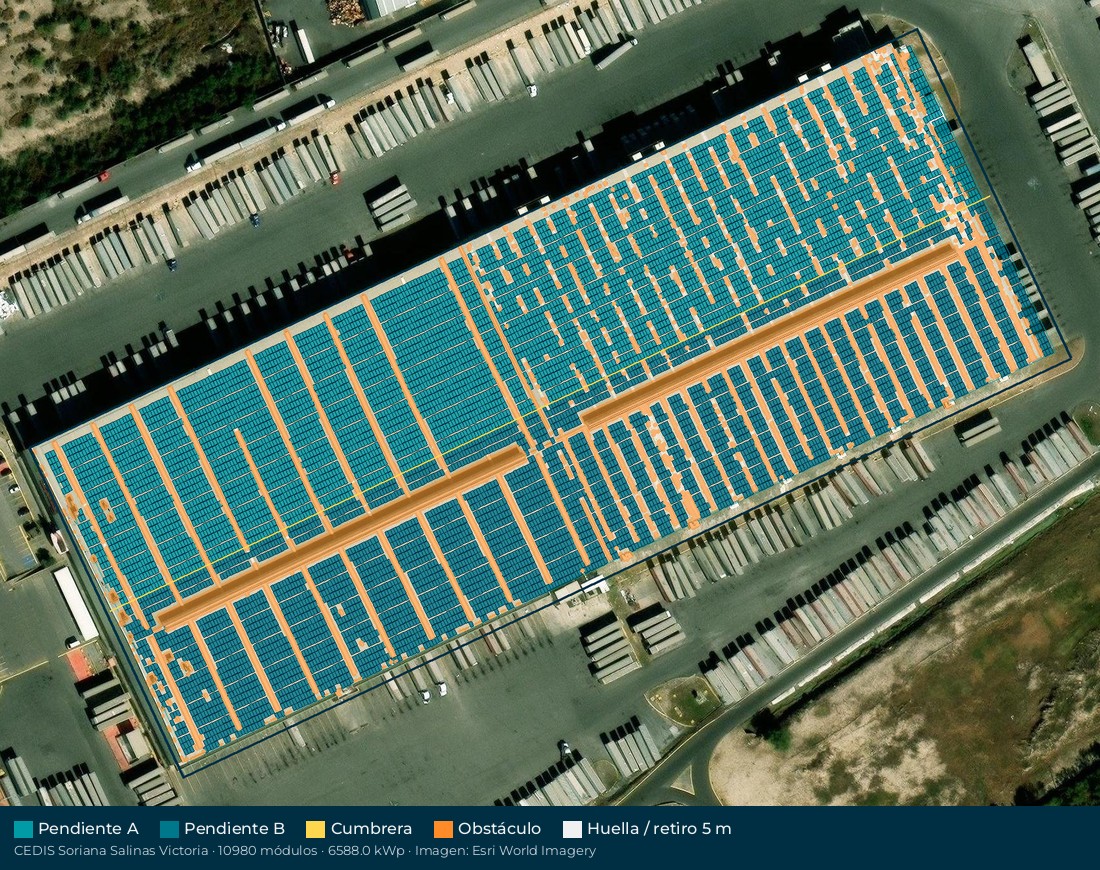Click the 'CEDIS Soriana Salinas Victoria' caption text
Viewport: 1100px width, 870px height.
click(110, 851)
